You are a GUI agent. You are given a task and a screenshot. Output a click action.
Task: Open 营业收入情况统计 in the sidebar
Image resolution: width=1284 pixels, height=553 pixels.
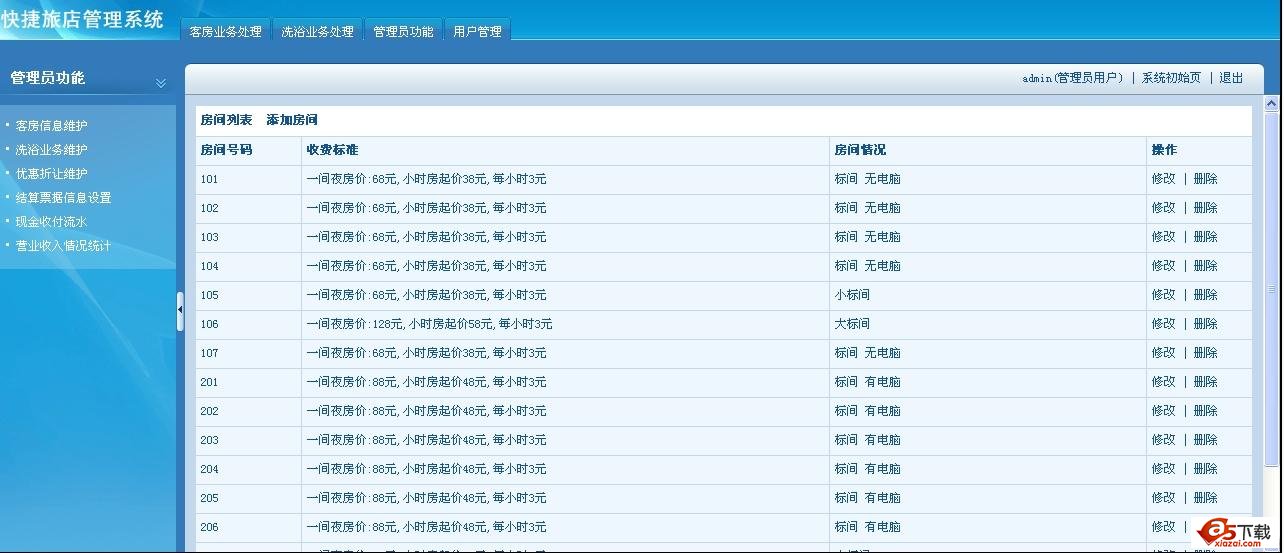point(64,246)
